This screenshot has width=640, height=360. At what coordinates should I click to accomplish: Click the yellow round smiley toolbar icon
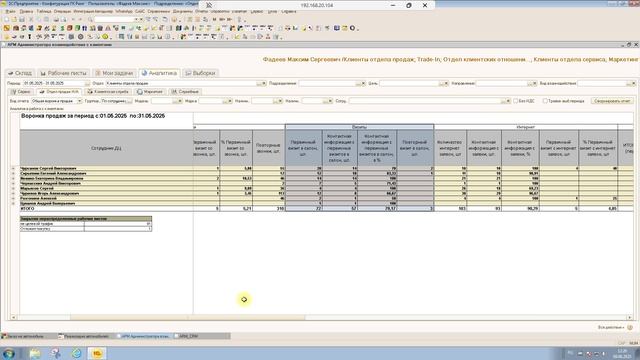(105, 37)
